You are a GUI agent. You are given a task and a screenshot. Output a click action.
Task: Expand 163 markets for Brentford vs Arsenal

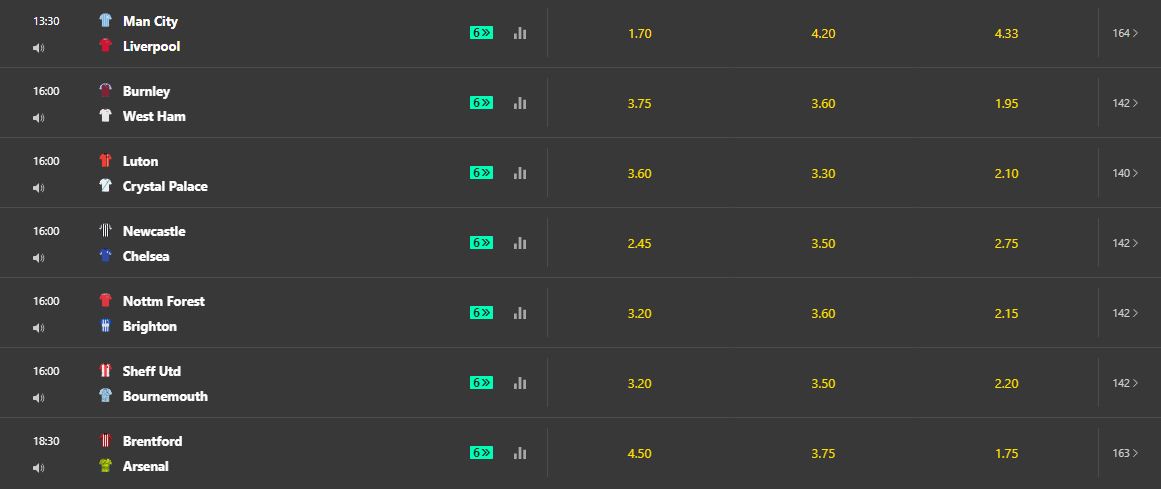pyautogui.click(x=1126, y=453)
